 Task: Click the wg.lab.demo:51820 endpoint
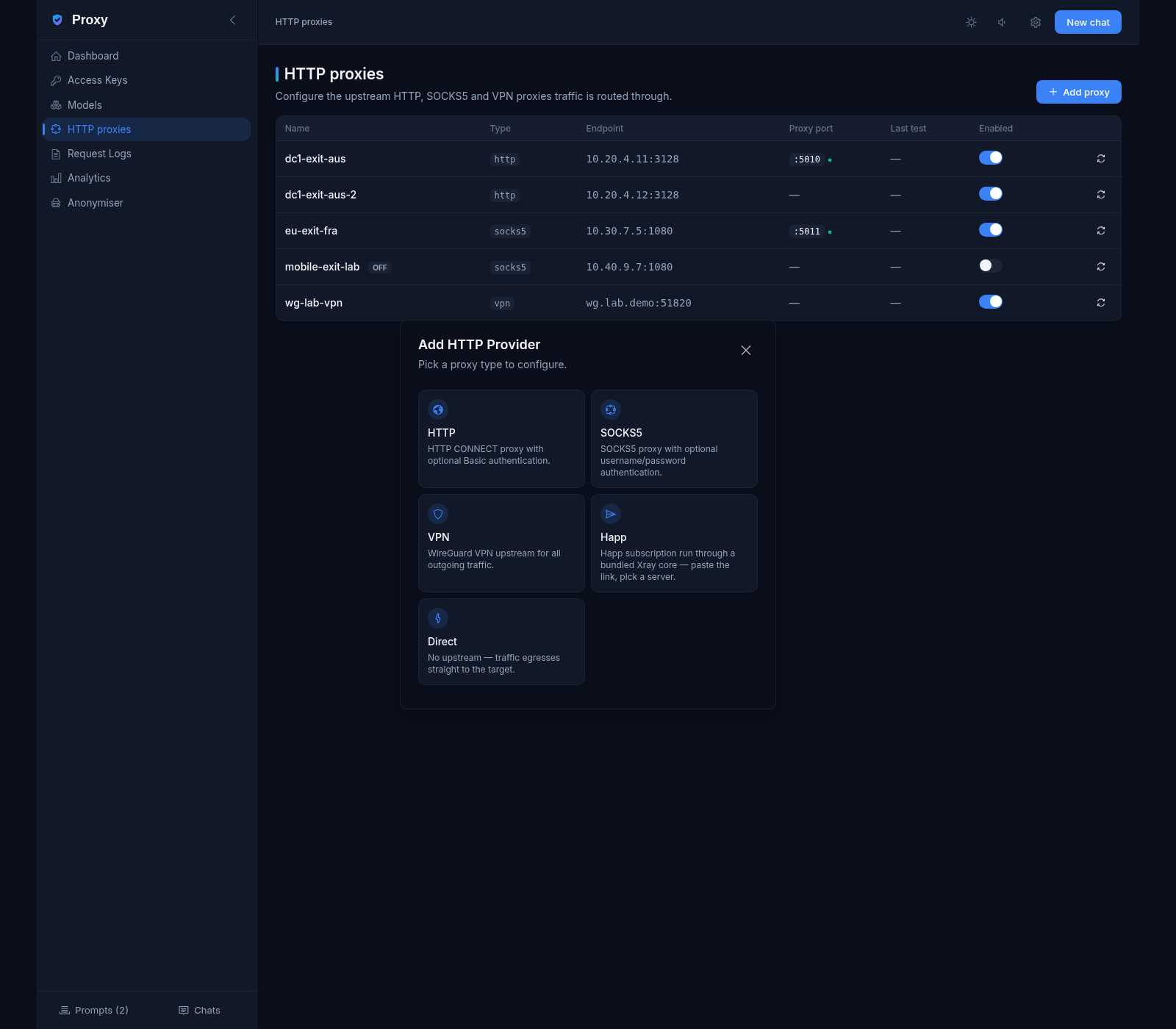tap(639, 304)
